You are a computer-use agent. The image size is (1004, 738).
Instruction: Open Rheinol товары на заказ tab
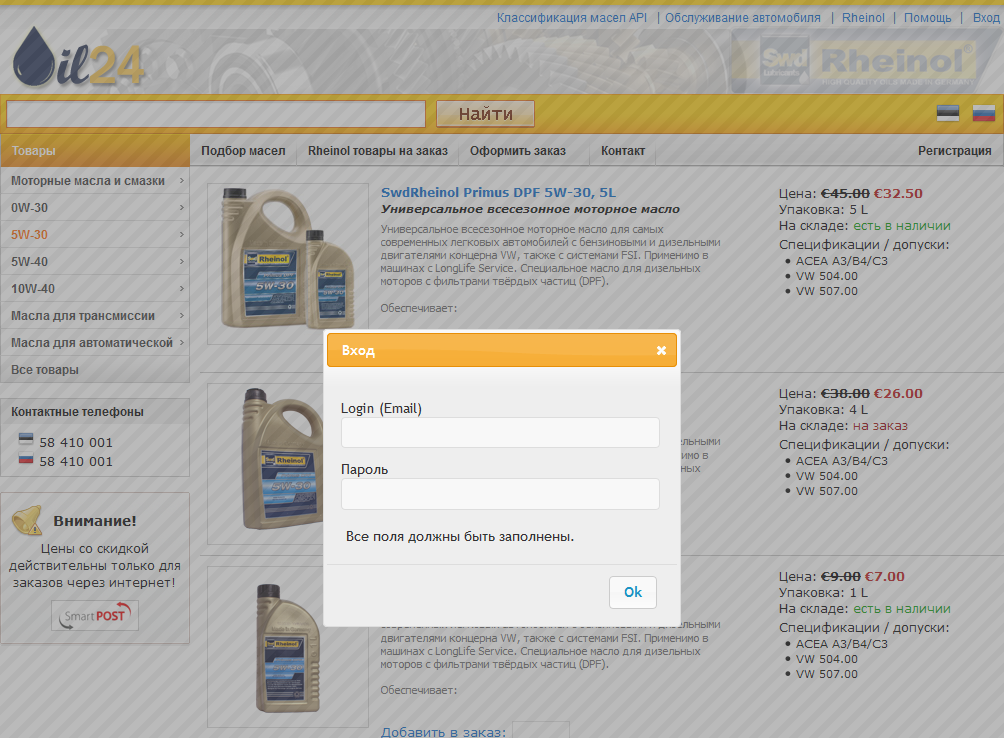point(378,151)
